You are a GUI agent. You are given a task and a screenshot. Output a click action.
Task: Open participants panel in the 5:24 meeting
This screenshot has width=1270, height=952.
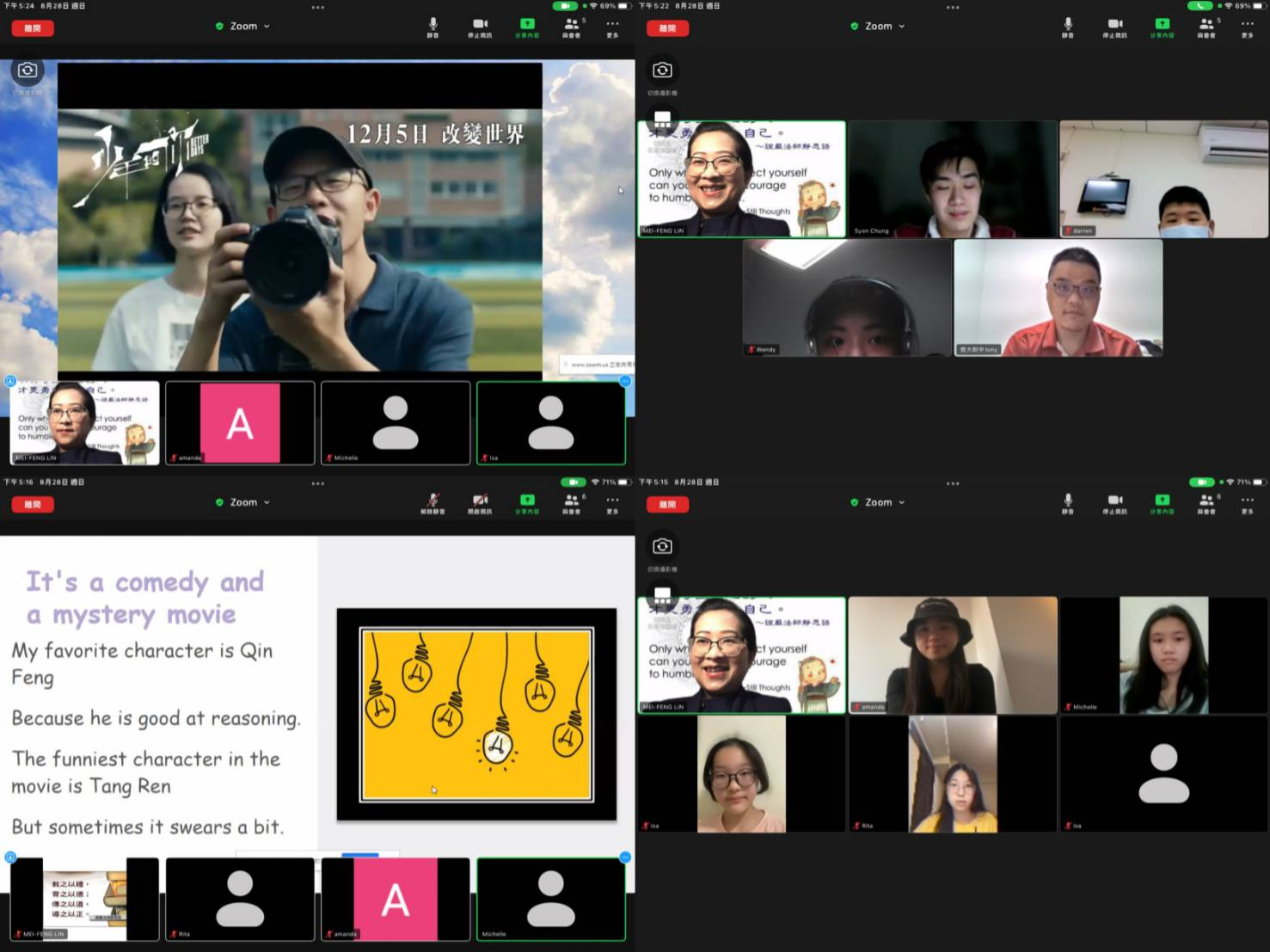pos(571,25)
